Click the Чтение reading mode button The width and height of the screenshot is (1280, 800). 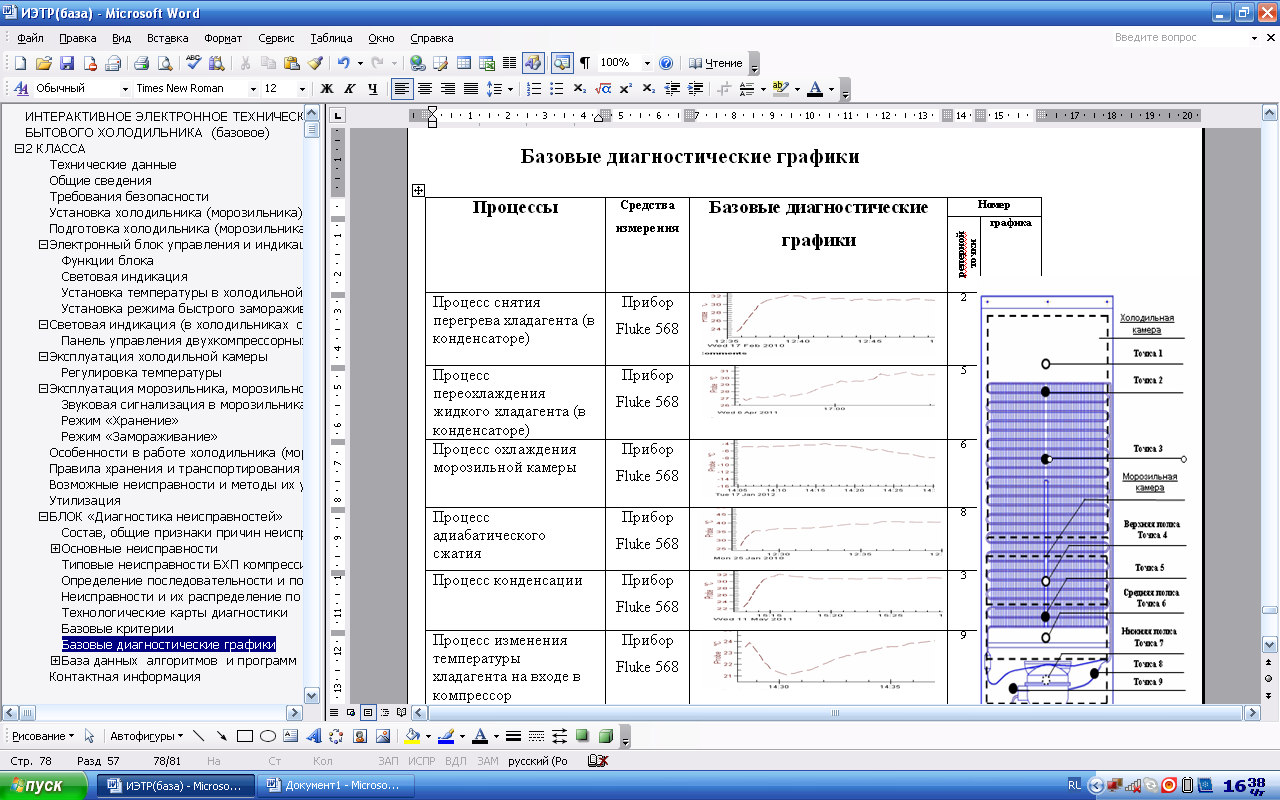pyautogui.click(x=717, y=63)
